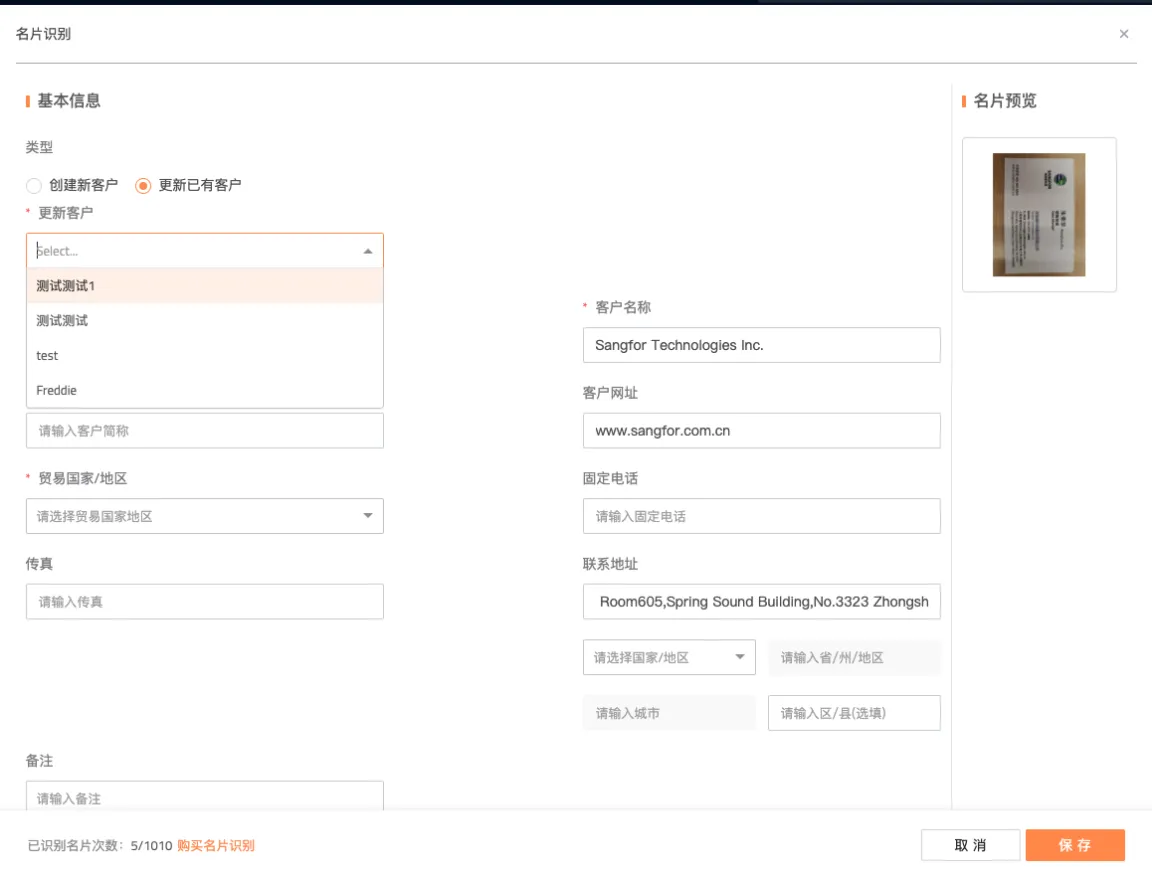
Task: Select the 更新已有客户 radio option
Action: click(144, 185)
